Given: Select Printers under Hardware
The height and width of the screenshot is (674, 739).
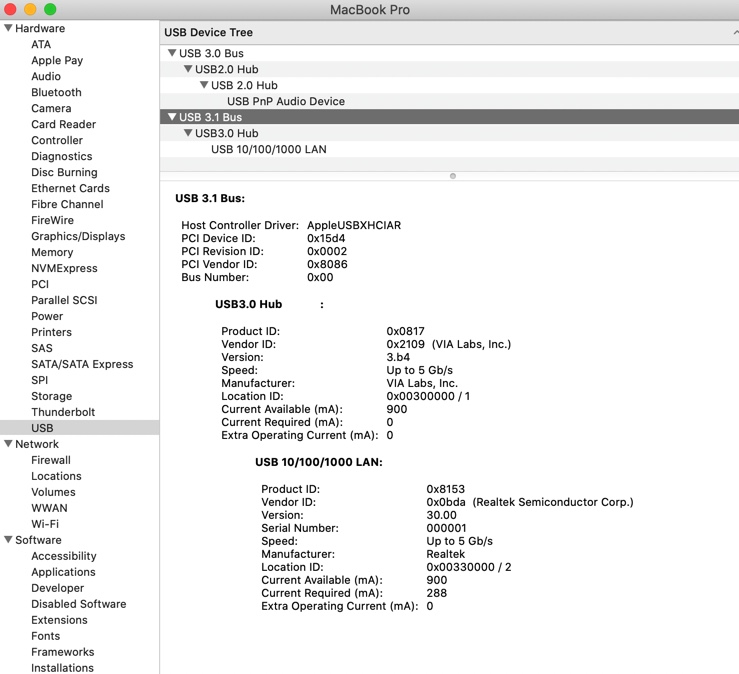Looking at the screenshot, I should (x=51, y=332).
